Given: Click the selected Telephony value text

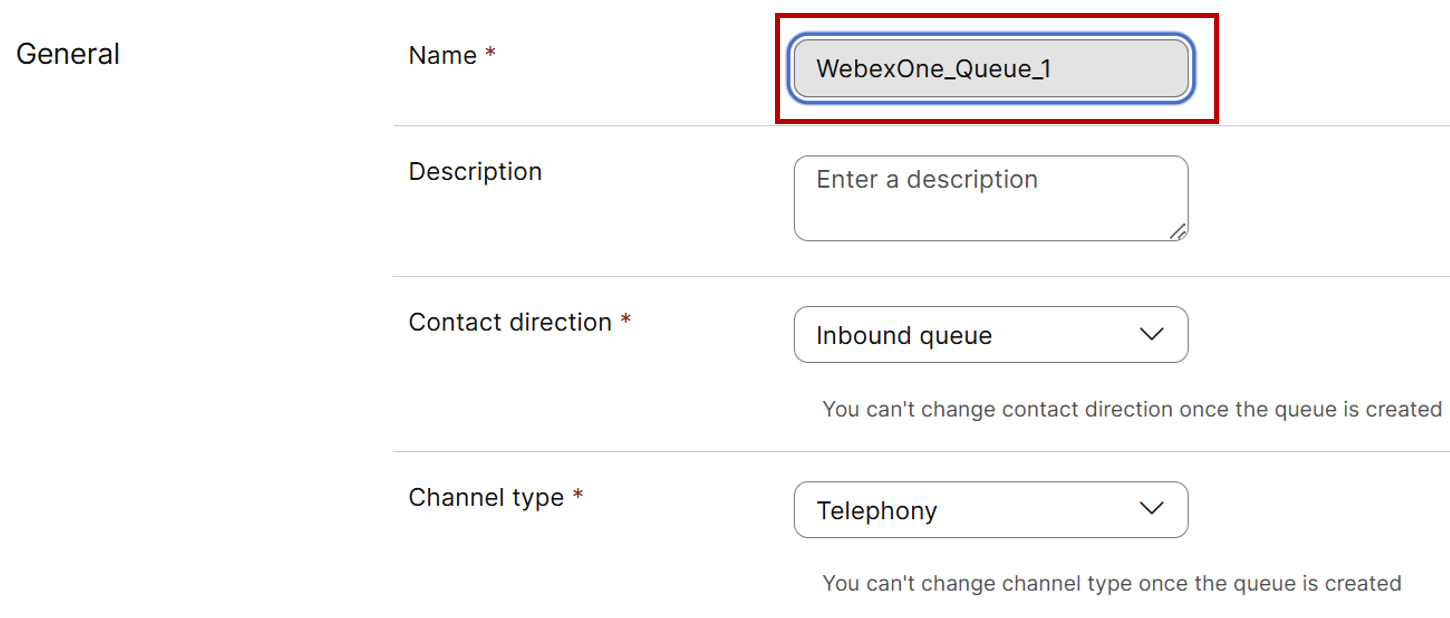Looking at the screenshot, I should (x=877, y=511).
